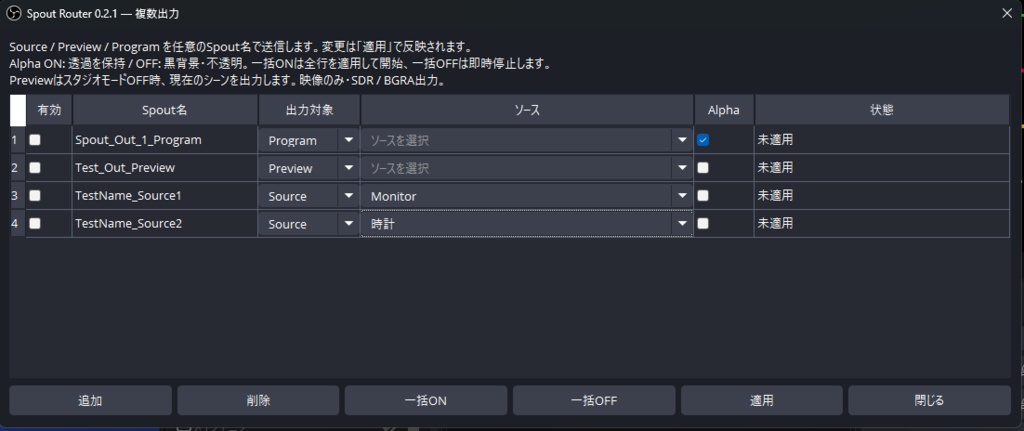Close the Spout Router dialog window

[x=1007, y=13]
